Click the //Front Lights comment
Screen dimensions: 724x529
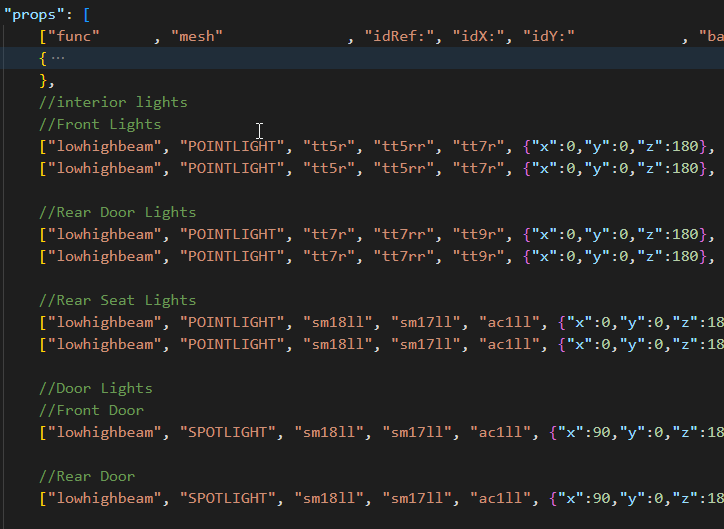coord(100,124)
